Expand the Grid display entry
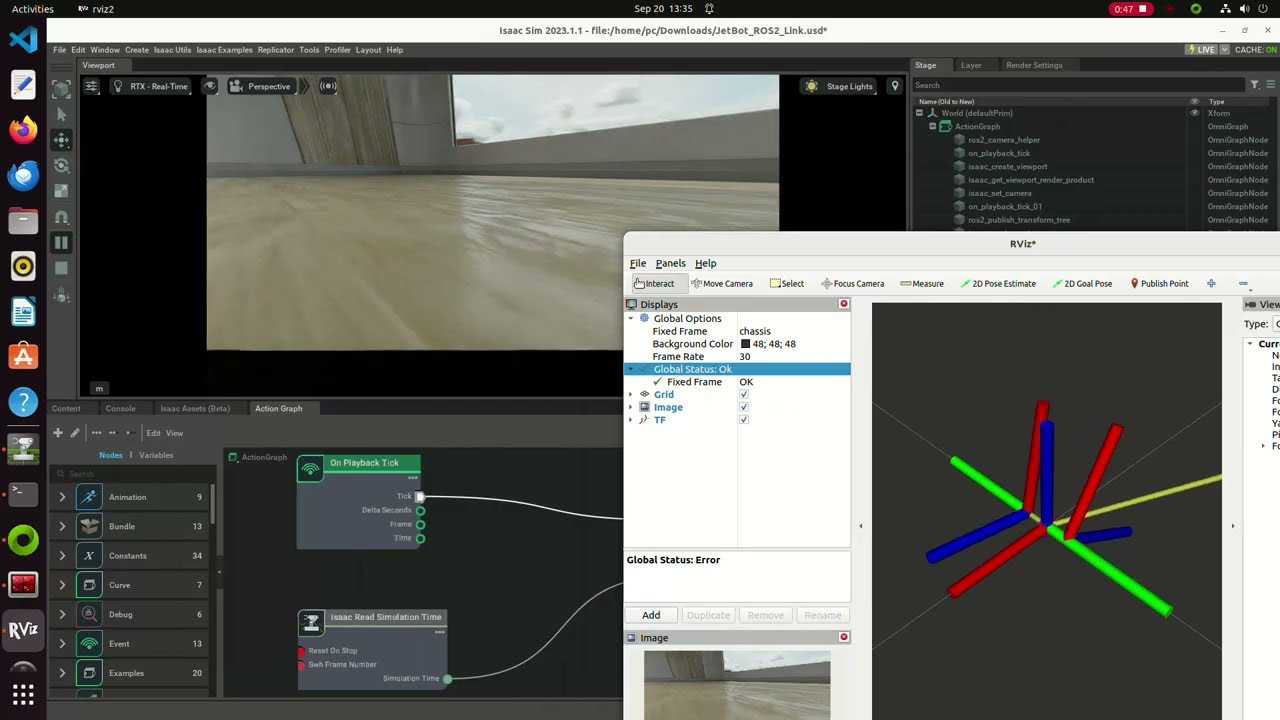The image size is (1280, 720). pos(631,394)
